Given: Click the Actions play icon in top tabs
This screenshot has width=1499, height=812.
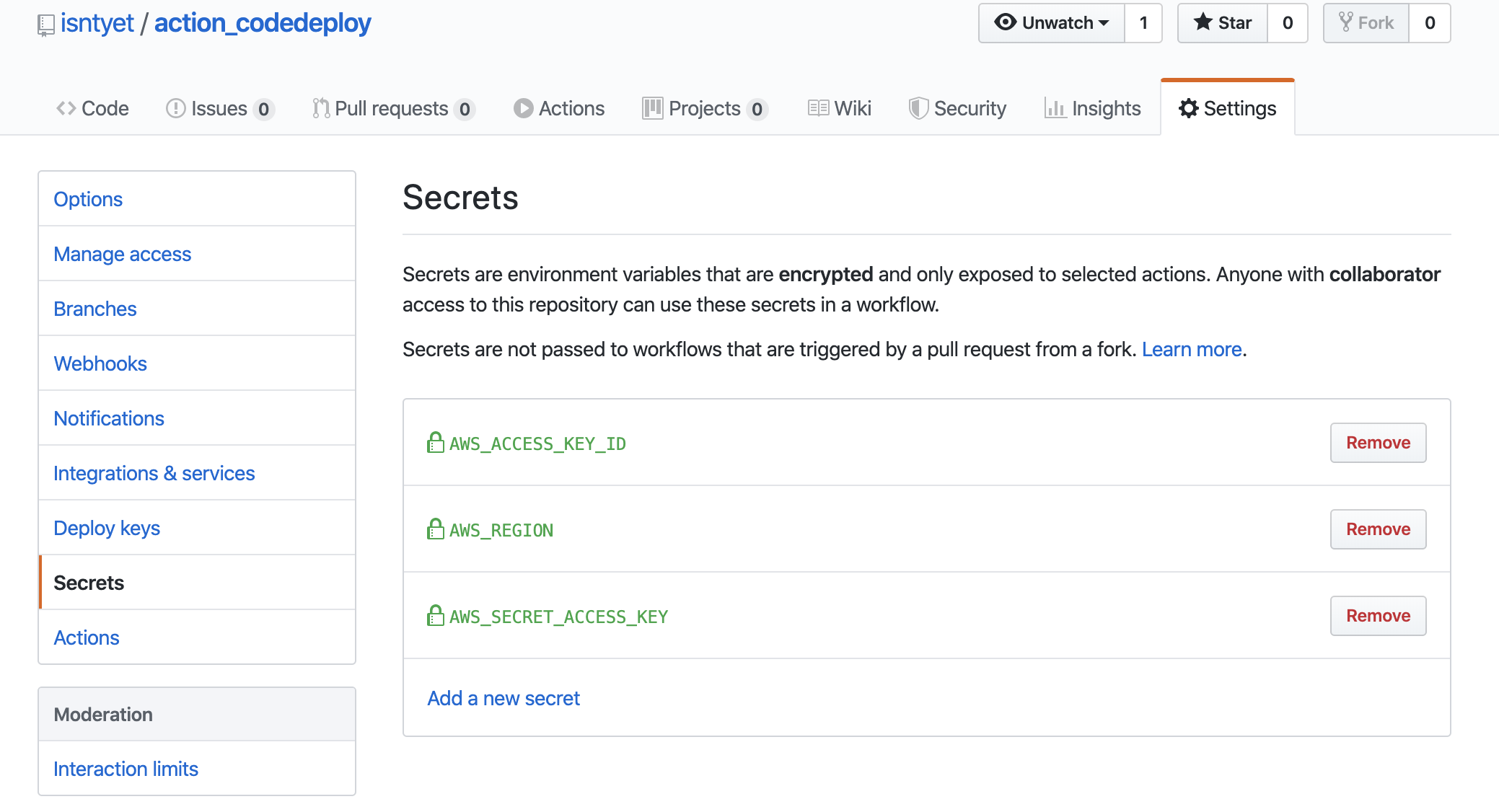Looking at the screenshot, I should tap(524, 108).
